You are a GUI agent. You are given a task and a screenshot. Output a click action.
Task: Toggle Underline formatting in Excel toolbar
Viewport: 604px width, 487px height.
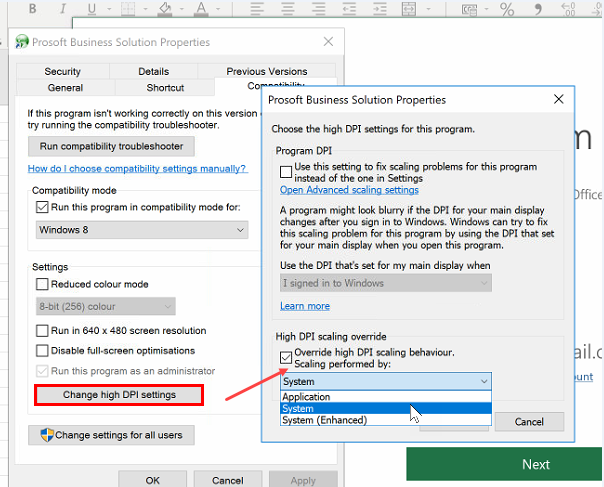[92, 8]
